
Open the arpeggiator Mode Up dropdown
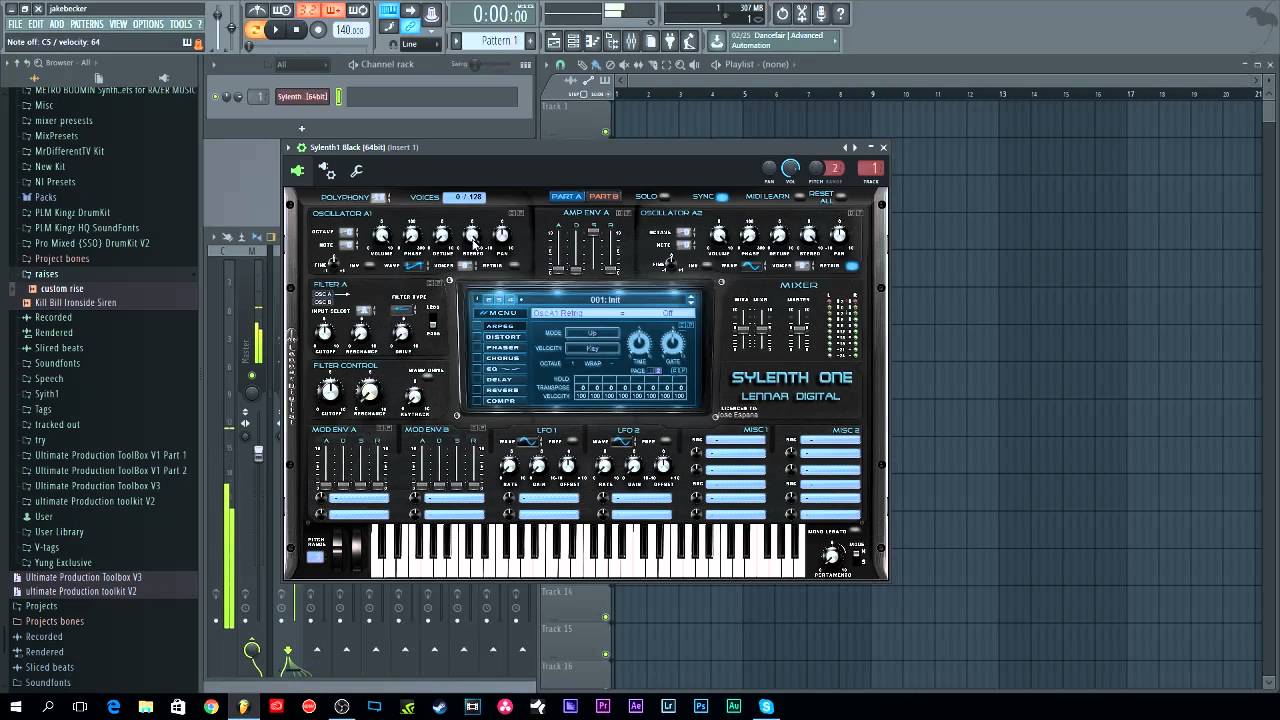pyautogui.click(x=592, y=333)
